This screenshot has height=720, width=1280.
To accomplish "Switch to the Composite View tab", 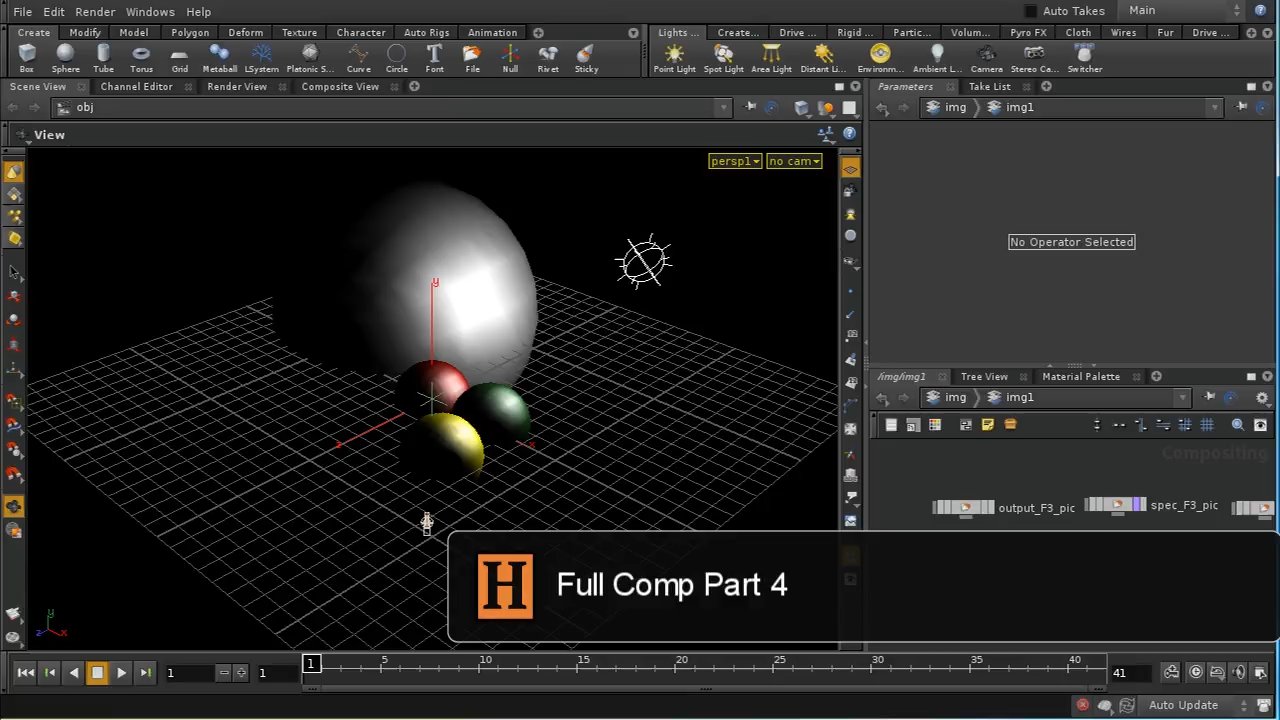I will point(340,86).
